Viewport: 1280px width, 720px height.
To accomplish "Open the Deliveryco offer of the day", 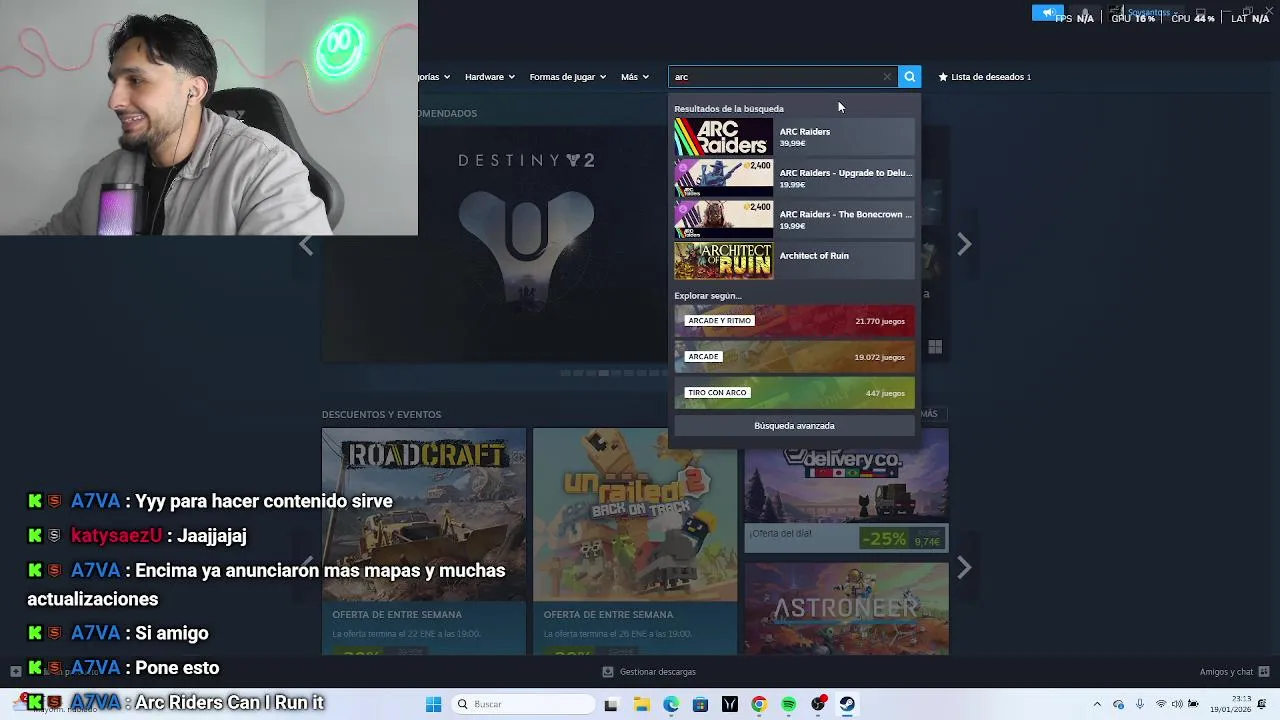I will coord(846,490).
